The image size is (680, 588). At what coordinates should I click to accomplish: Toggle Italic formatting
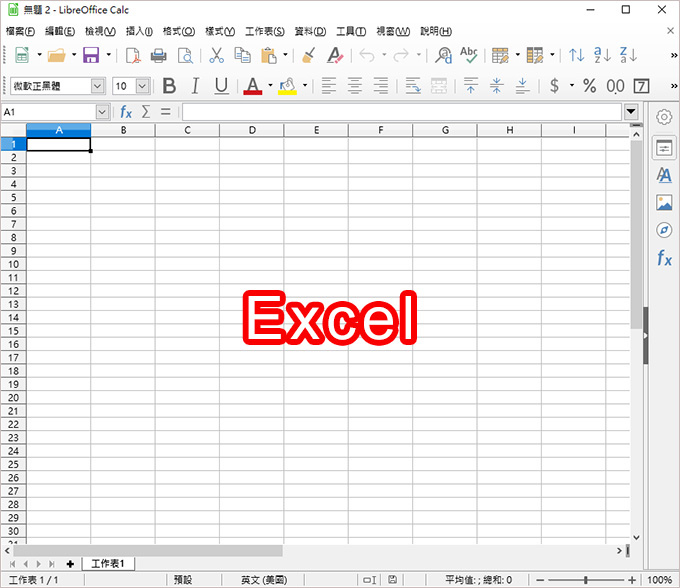(195, 86)
